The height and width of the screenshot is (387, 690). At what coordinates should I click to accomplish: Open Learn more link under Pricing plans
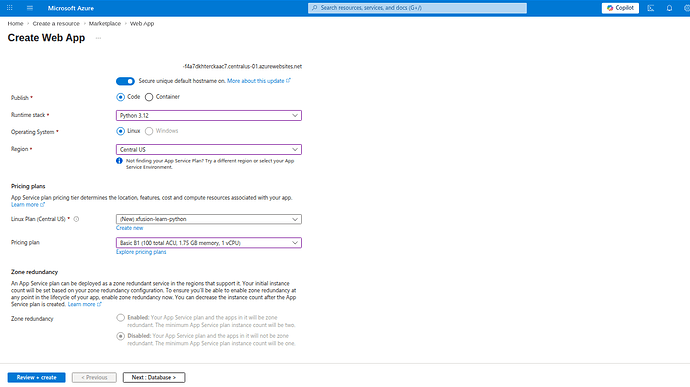[x=28, y=205]
